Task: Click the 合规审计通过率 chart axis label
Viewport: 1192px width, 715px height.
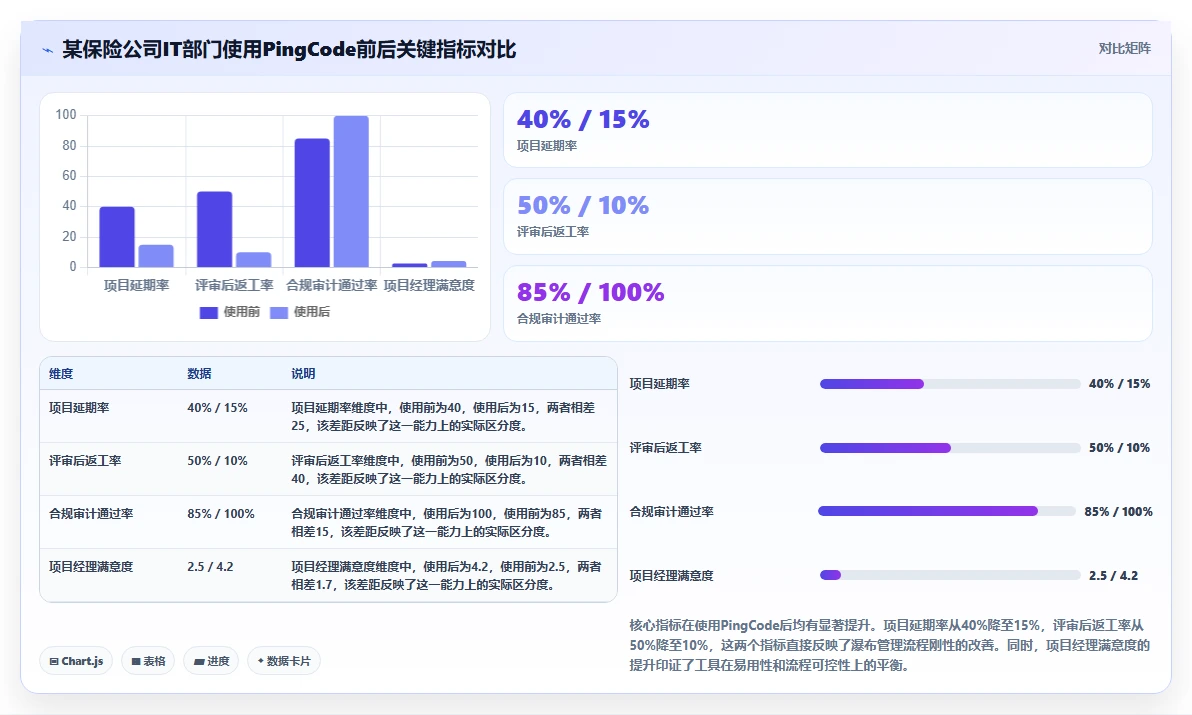Action: (331, 286)
